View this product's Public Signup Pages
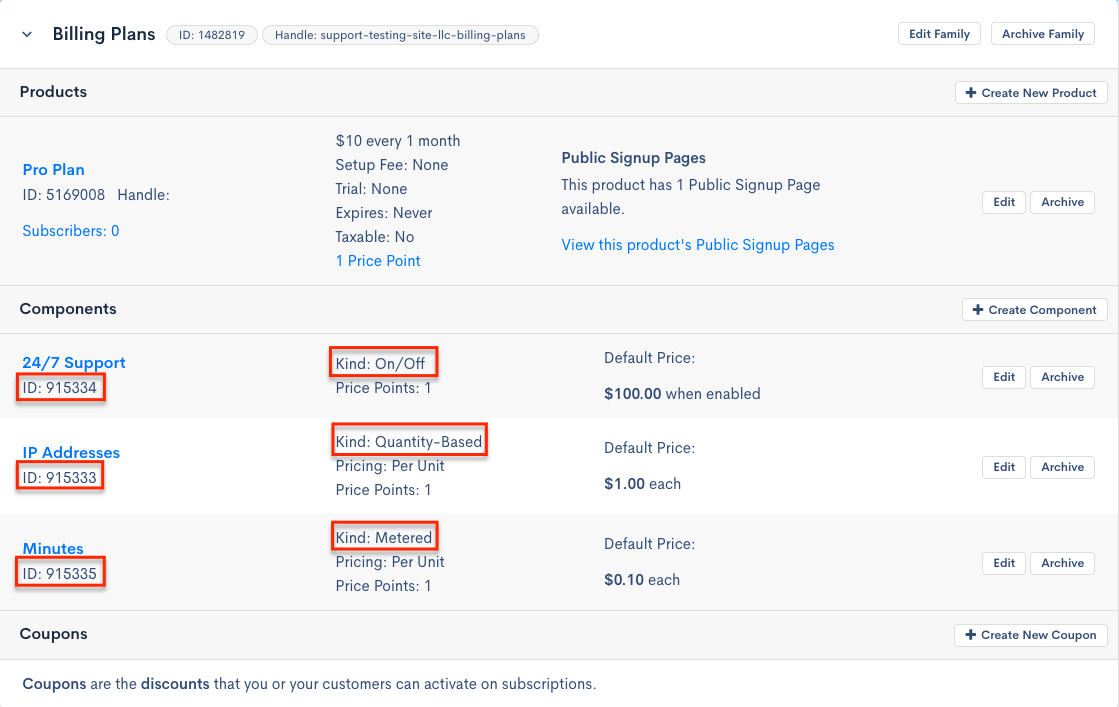 tap(697, 245)
